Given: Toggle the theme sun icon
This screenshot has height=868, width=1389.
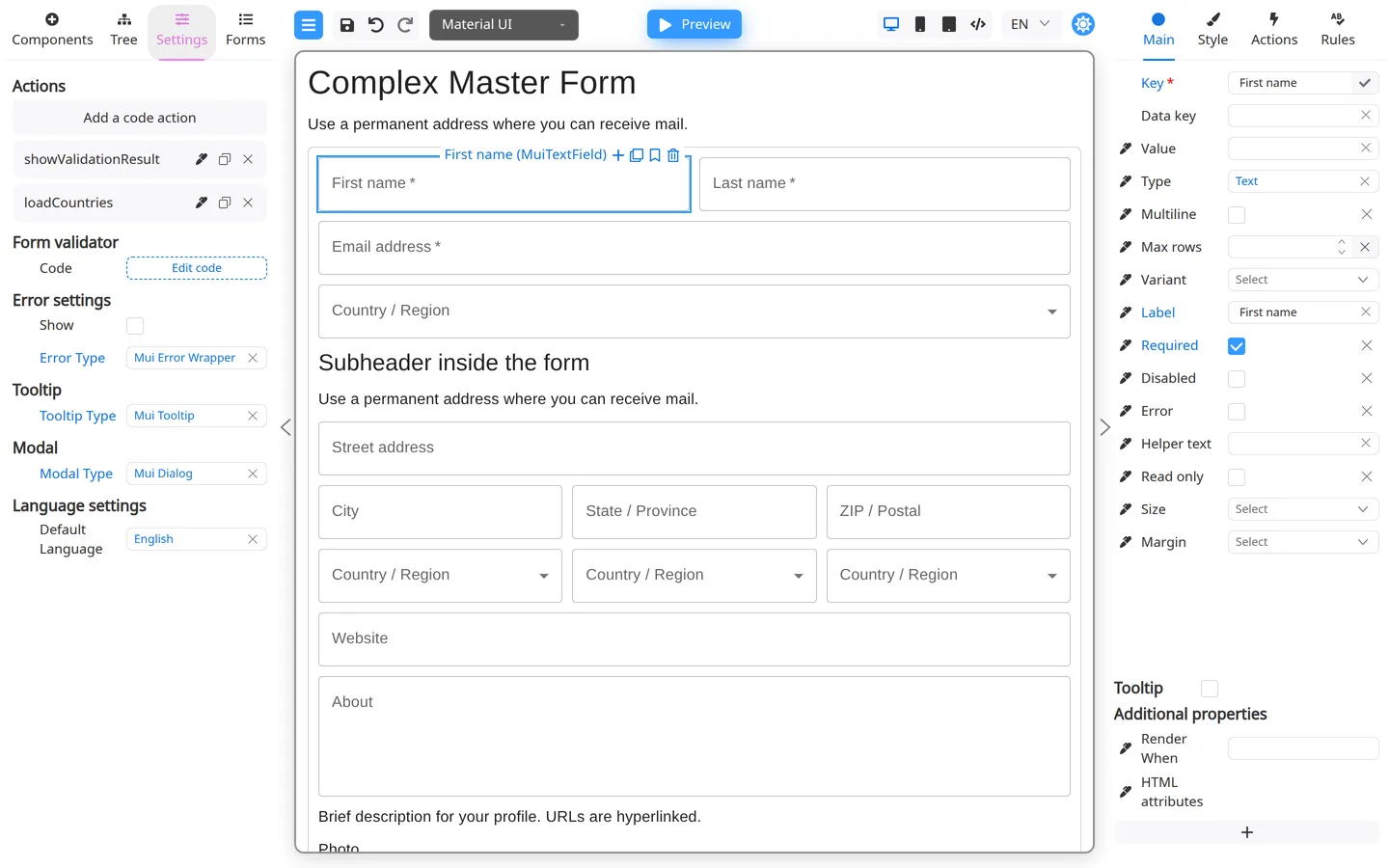Looking at the screenshot, I should [1083, 24].
